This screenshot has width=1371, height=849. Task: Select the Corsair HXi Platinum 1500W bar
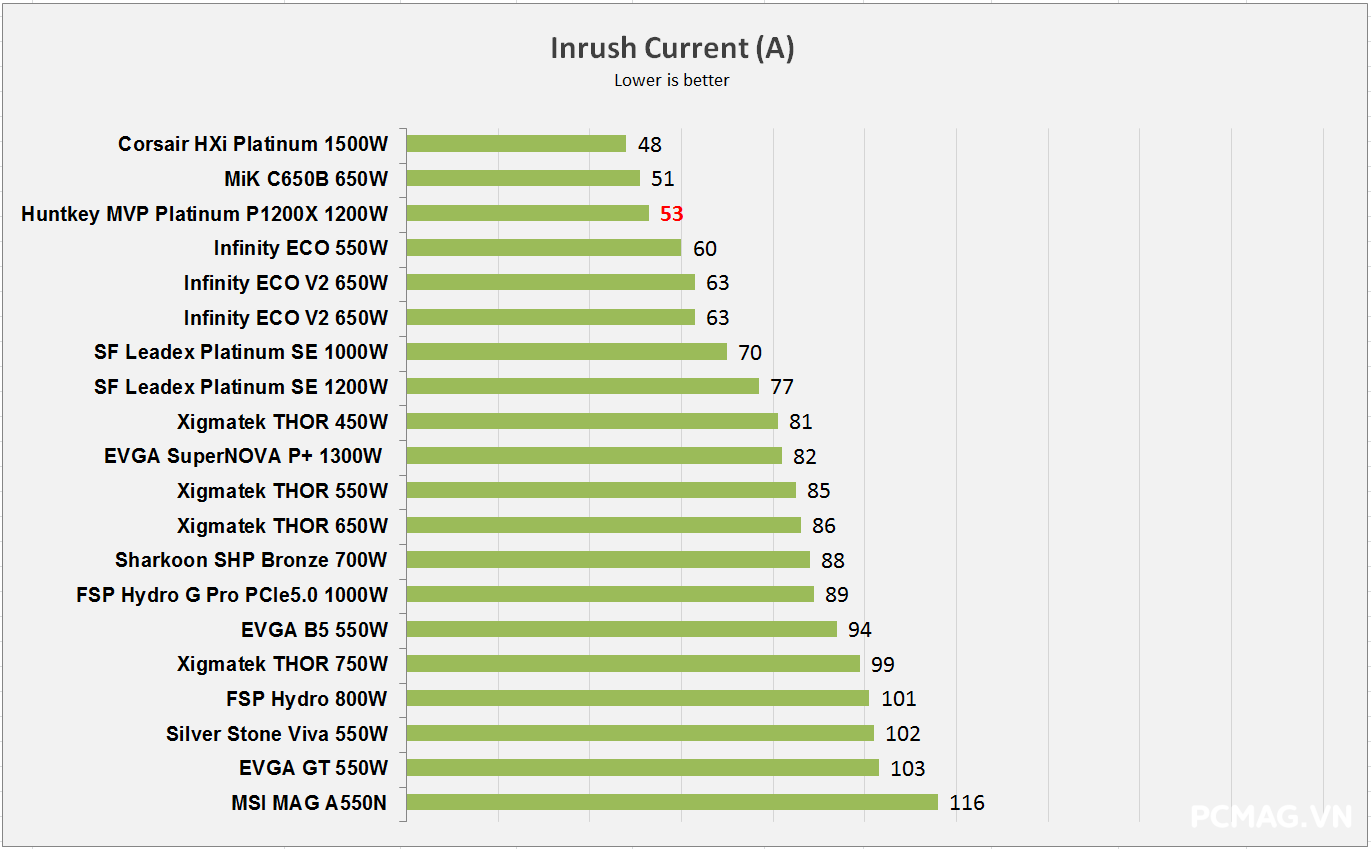(516, 144)
